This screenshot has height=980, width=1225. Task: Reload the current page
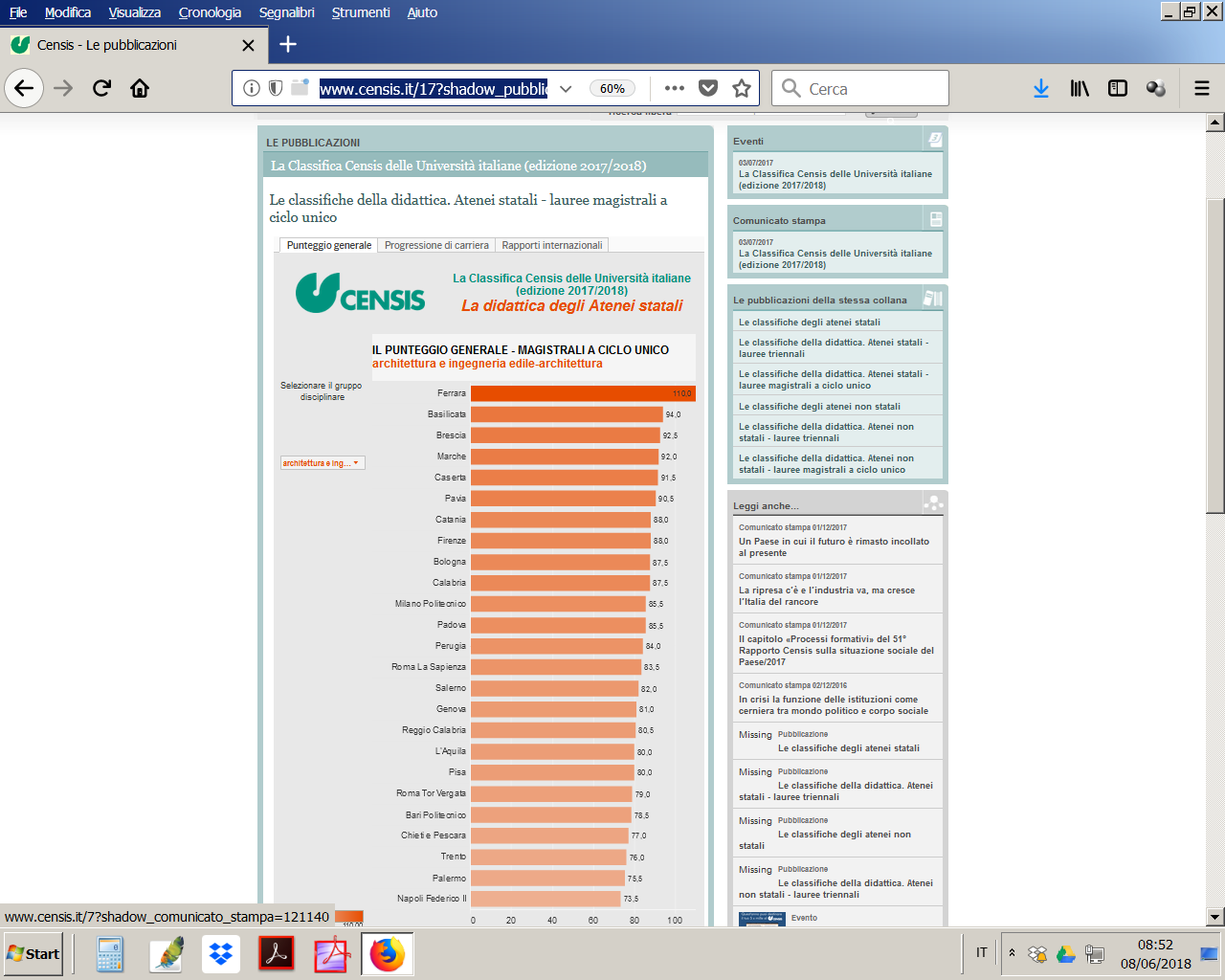pos(101,88)
